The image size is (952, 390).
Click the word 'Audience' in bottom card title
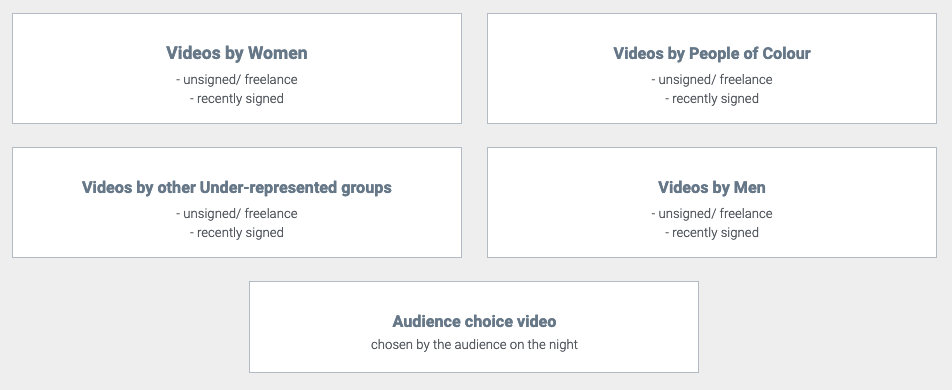(426, 321)
